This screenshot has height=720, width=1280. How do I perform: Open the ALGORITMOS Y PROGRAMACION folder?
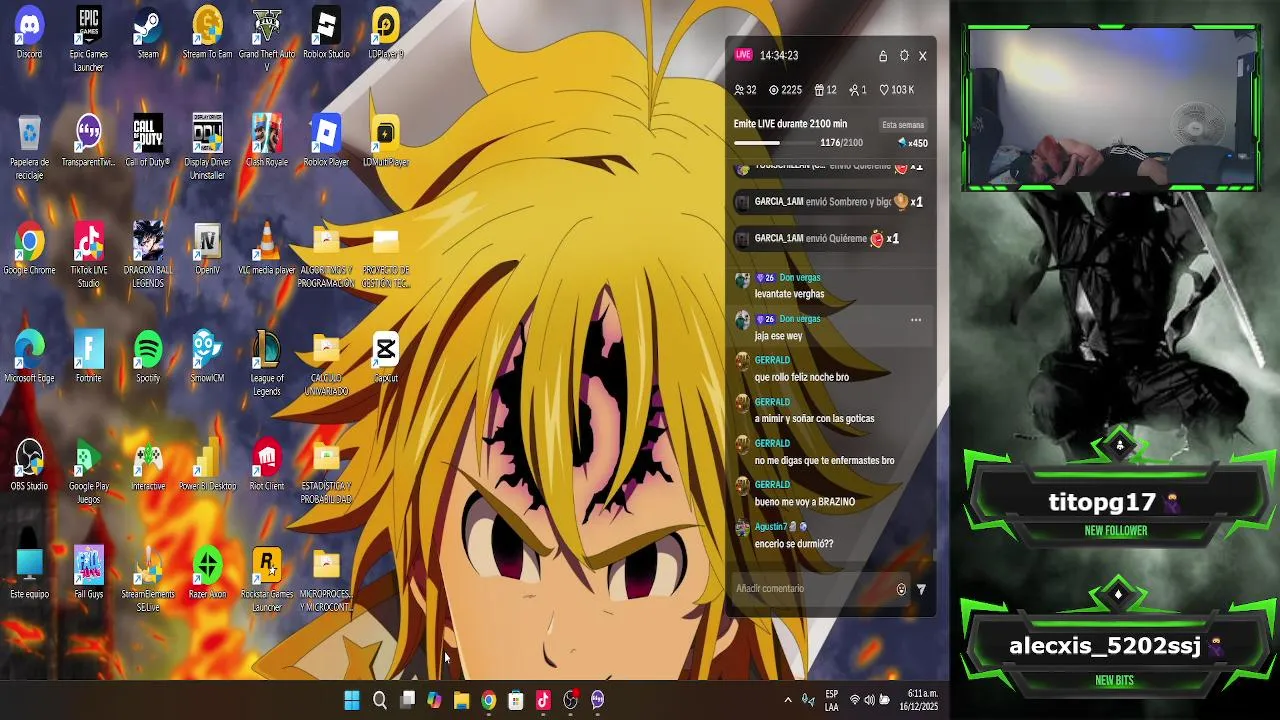(326, 256)
